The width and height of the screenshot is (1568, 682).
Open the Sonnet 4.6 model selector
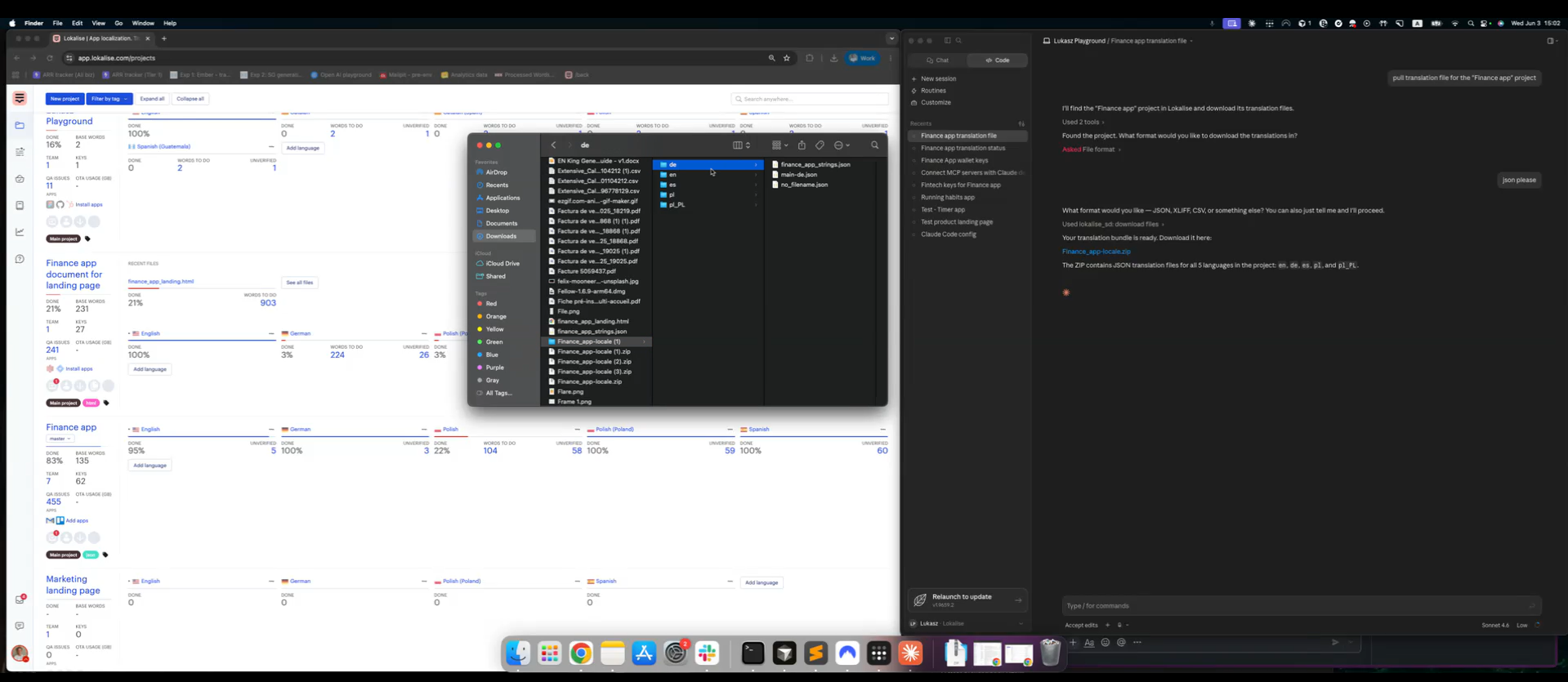click(1494, 625)
